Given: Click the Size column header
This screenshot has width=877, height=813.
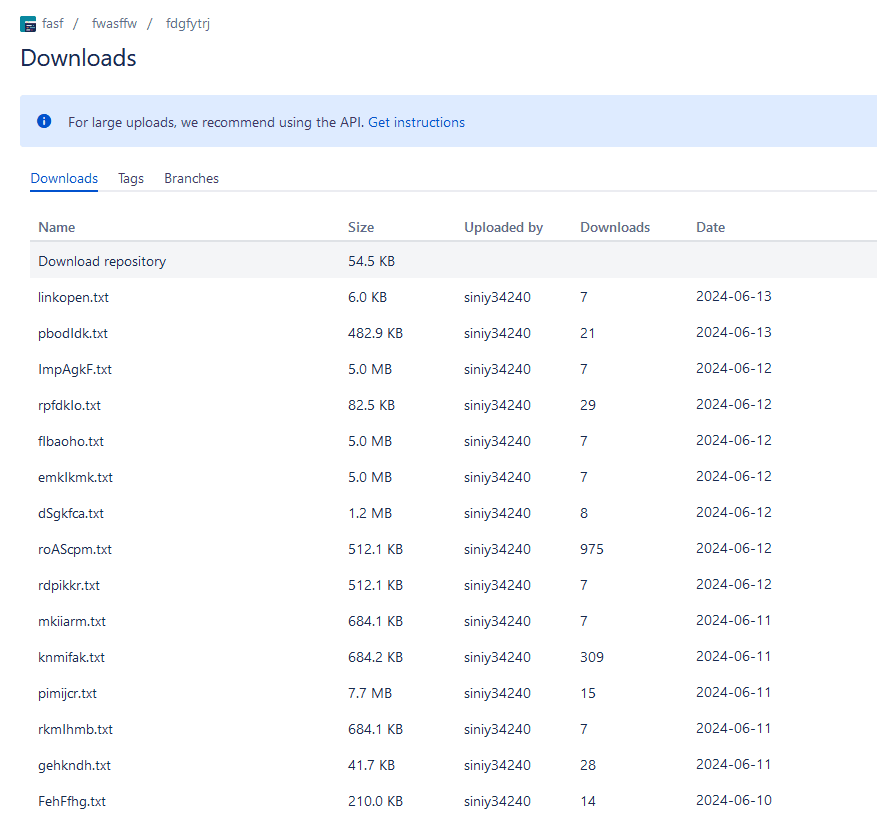Looking at the screenshot, I should [x=361, y=228].
